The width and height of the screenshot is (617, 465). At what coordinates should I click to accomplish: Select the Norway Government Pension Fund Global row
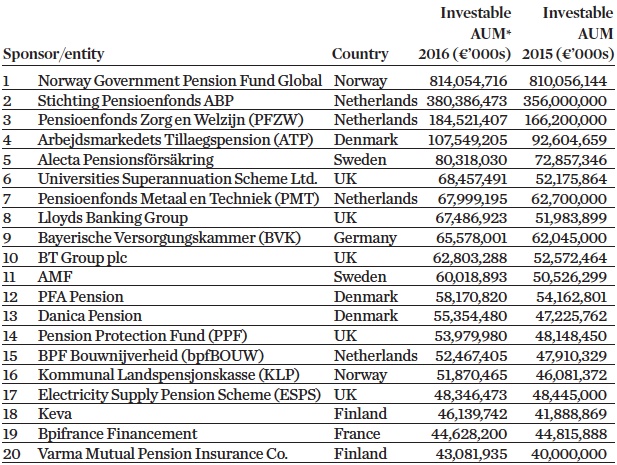click(180, 79)
